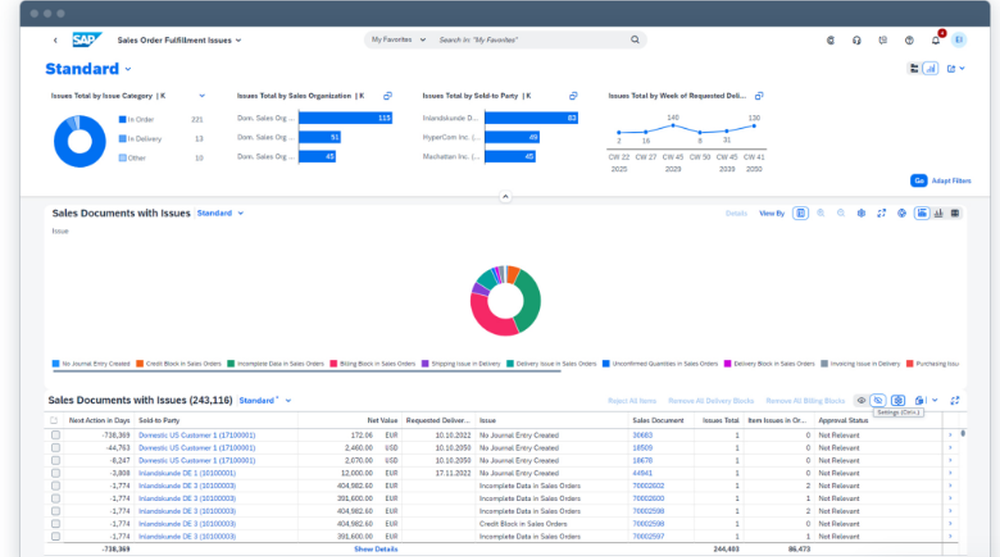Expand the Standard page variant dropdown
Screen dimensions: 1000x557
pos(128,69)
